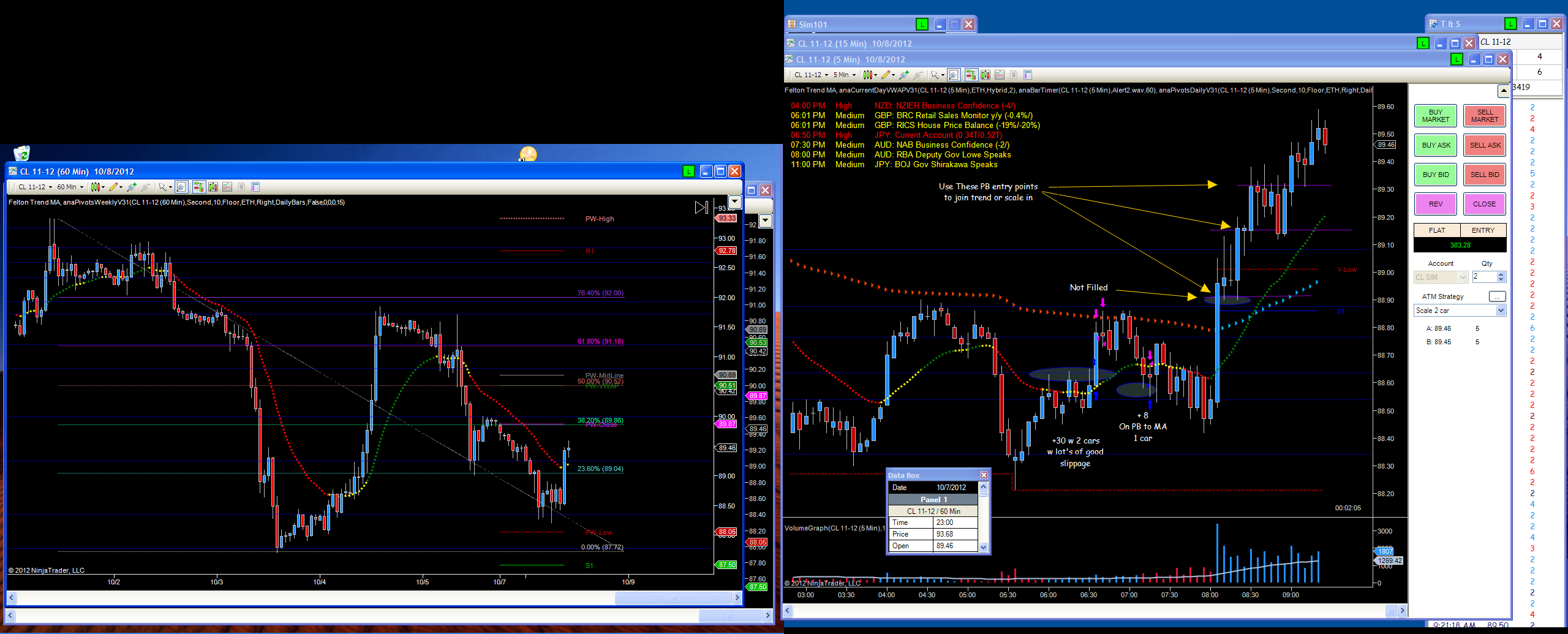The height and width of the screenshot is (634, 1568).
Task: Open 60 Min interval dropdown
Action: click(x=70, y=187)
